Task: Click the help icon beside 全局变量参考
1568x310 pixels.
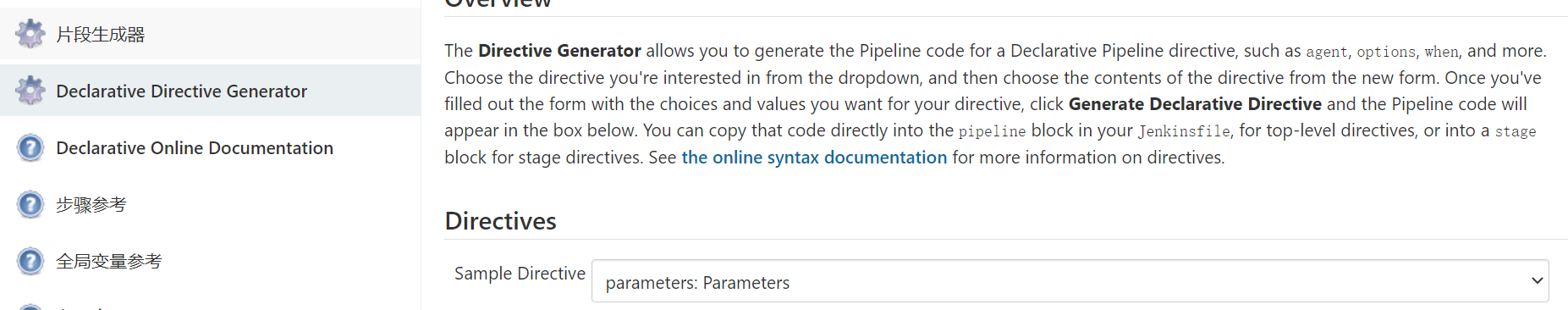Action: pos(30,261)
